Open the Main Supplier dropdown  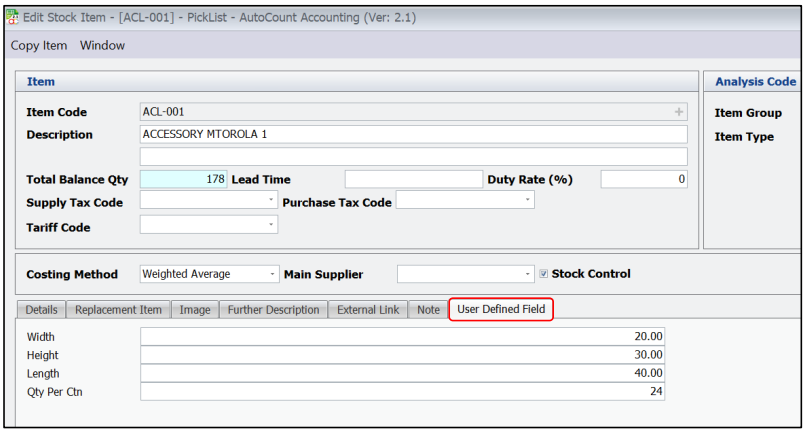tap(528, 274)
